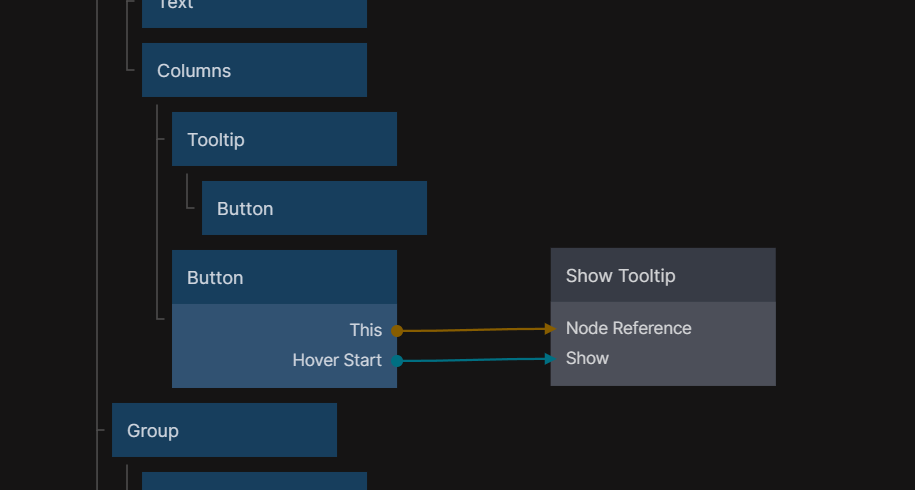Select the teal Hover Start connection line
This screenshot has width=915, height=490.
473,359
